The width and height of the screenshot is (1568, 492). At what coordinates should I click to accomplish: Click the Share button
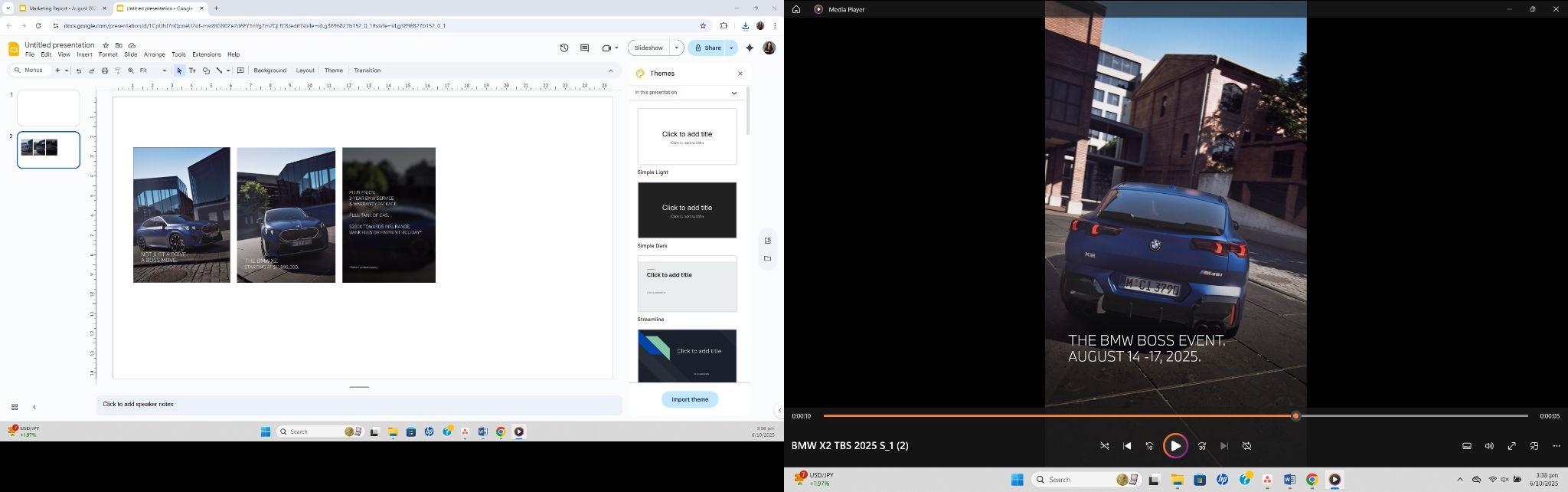click(x=707, y=48)
